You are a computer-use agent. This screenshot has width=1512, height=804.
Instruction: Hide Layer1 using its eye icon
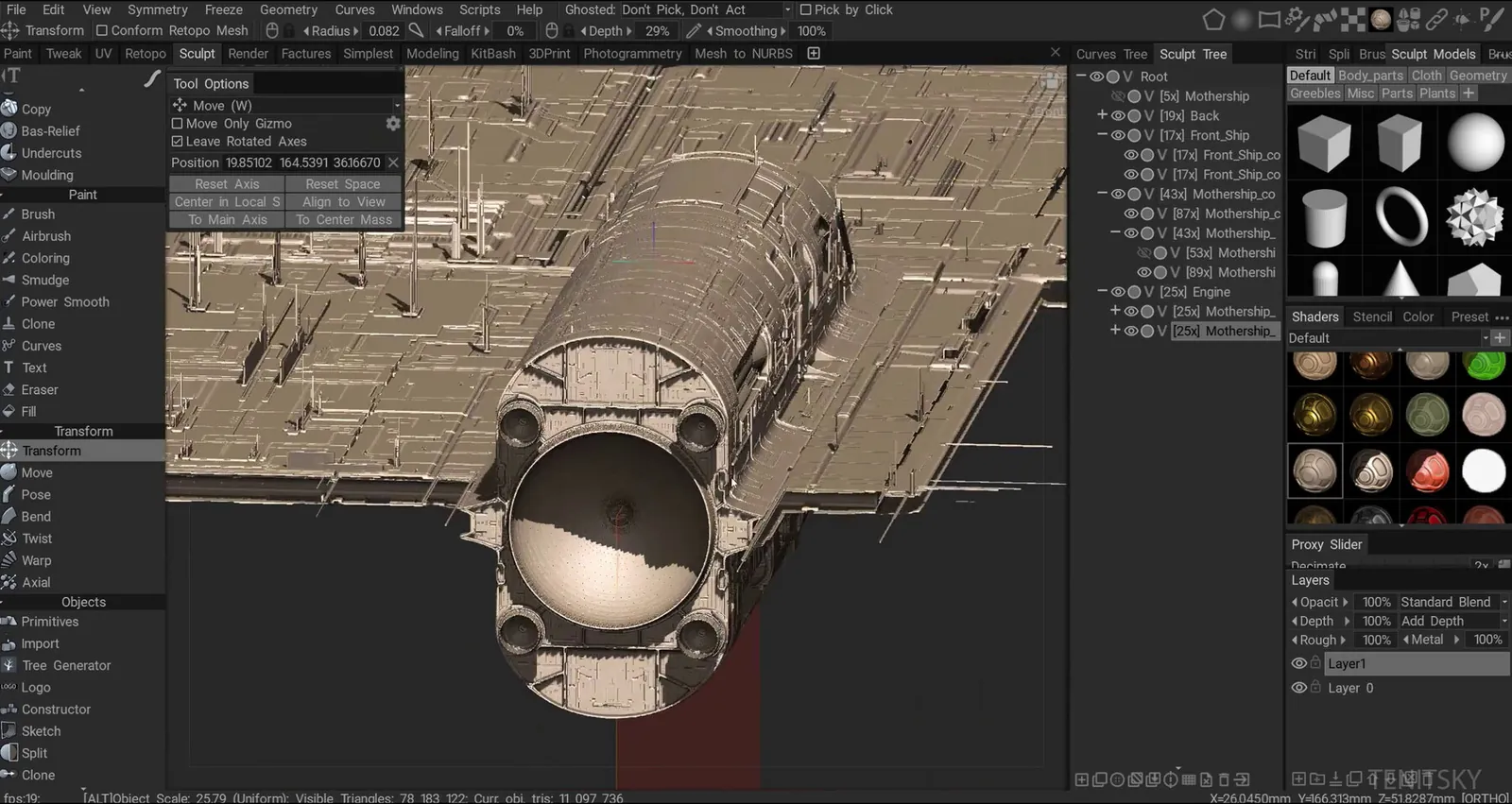1299,664
